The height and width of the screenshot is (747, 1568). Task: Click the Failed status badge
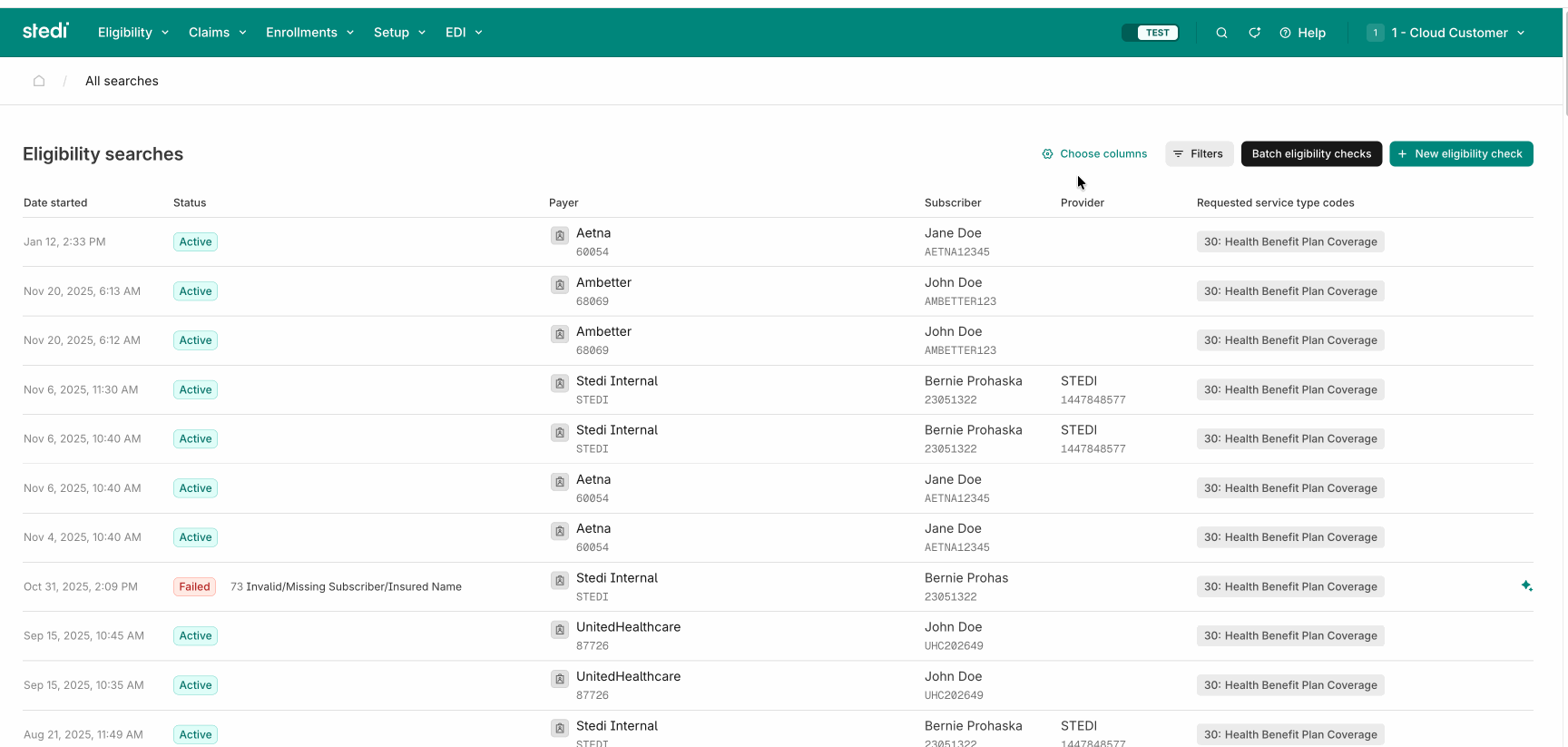194,587
